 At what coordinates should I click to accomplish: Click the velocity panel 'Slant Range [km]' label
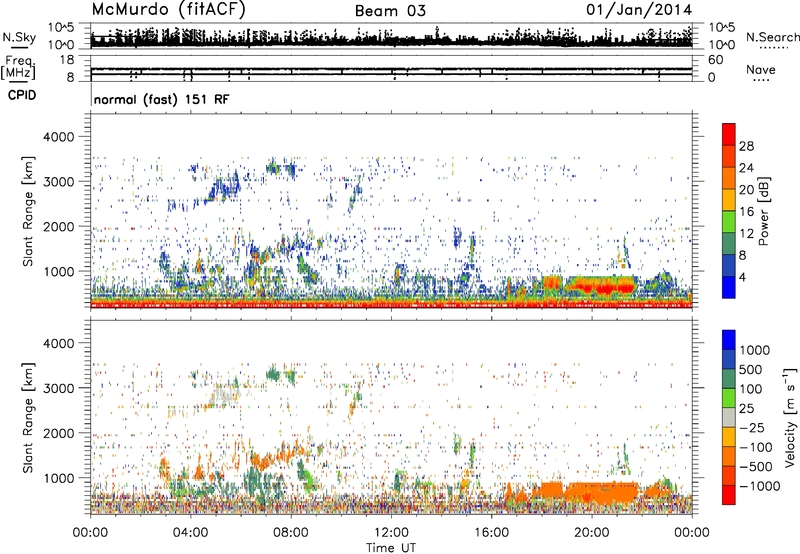pos(28,417)
